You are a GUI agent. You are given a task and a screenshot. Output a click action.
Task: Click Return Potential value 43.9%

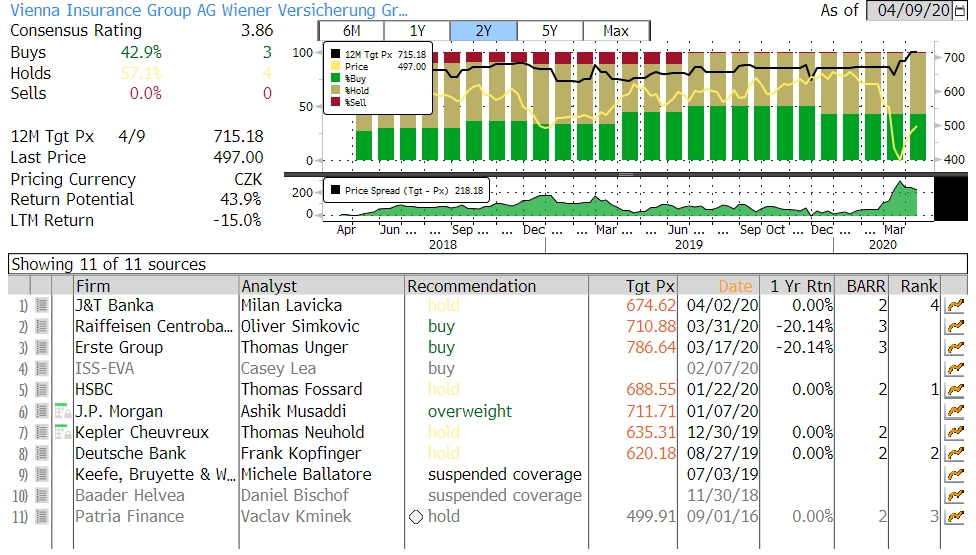241,200
